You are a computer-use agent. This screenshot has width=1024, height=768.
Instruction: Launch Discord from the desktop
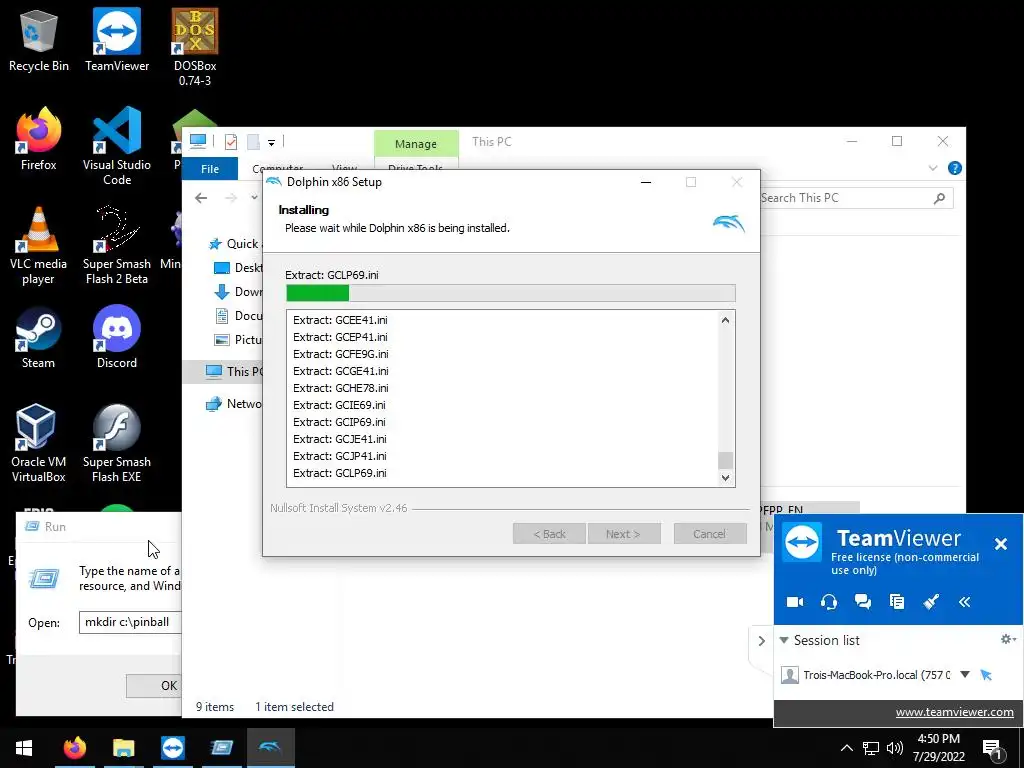coord(117,338)
